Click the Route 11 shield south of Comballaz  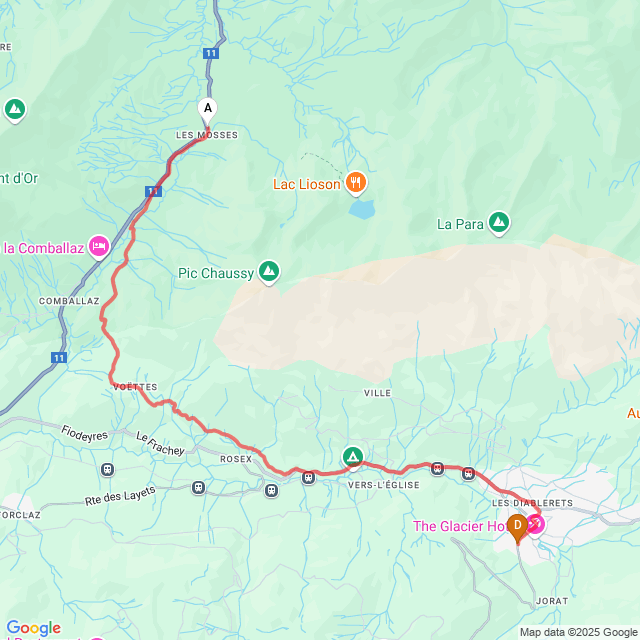point(59,358)
